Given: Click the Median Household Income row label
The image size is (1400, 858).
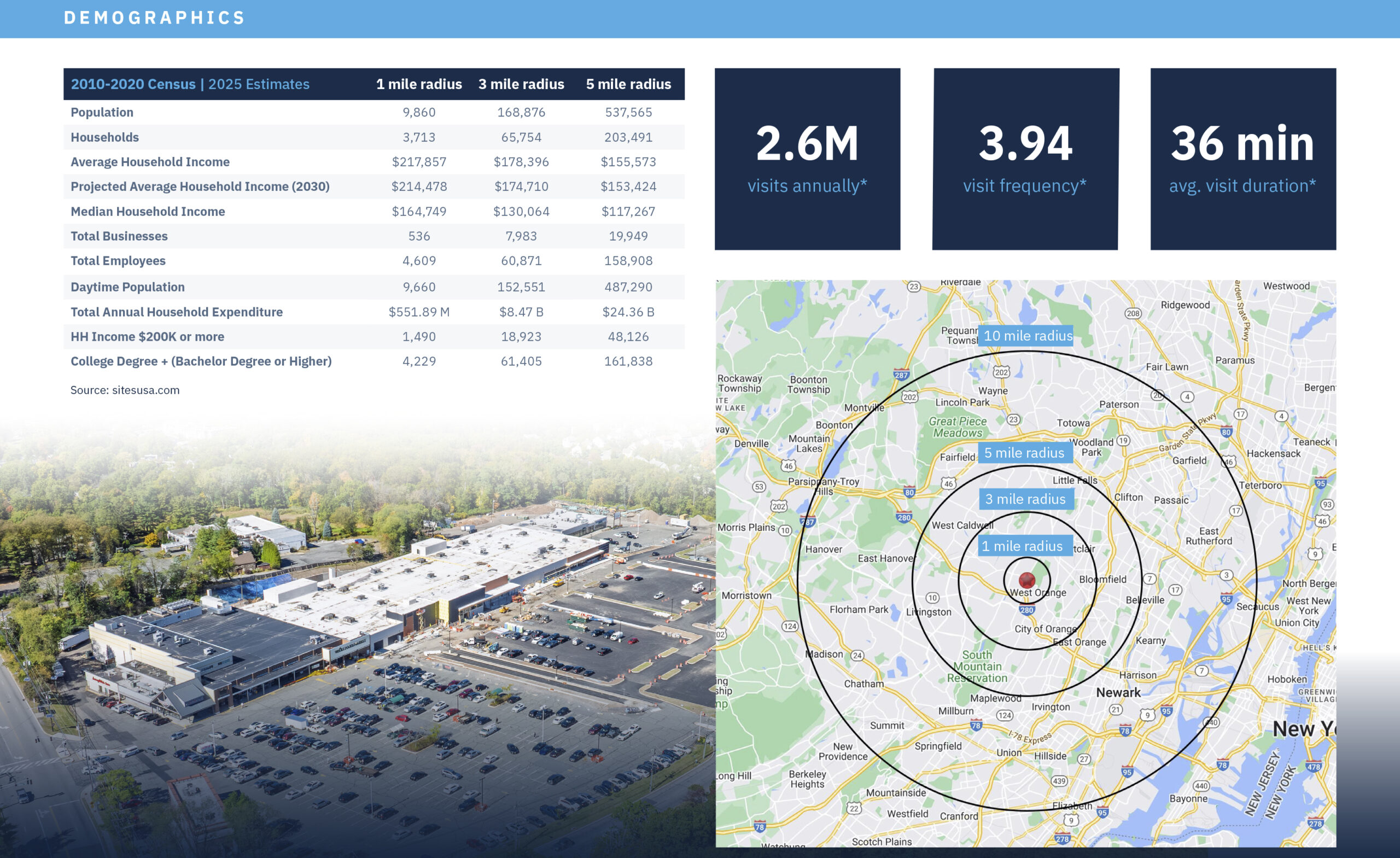Looking at the screenshot, I should [x=148, y=212].
